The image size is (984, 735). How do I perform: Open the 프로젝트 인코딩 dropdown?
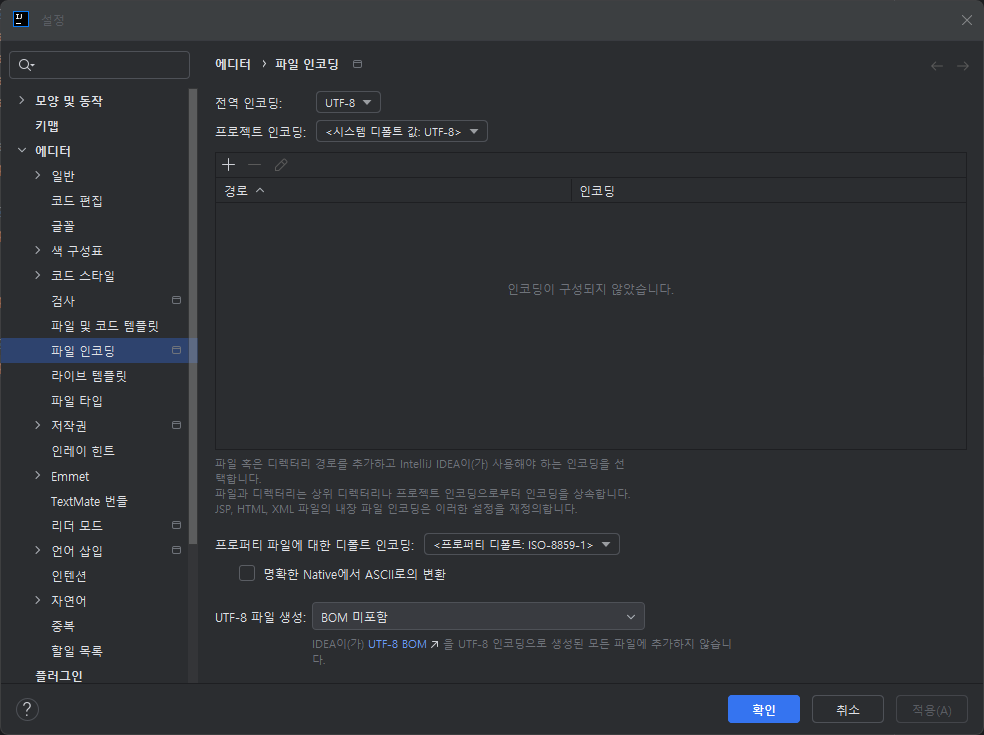402,131
